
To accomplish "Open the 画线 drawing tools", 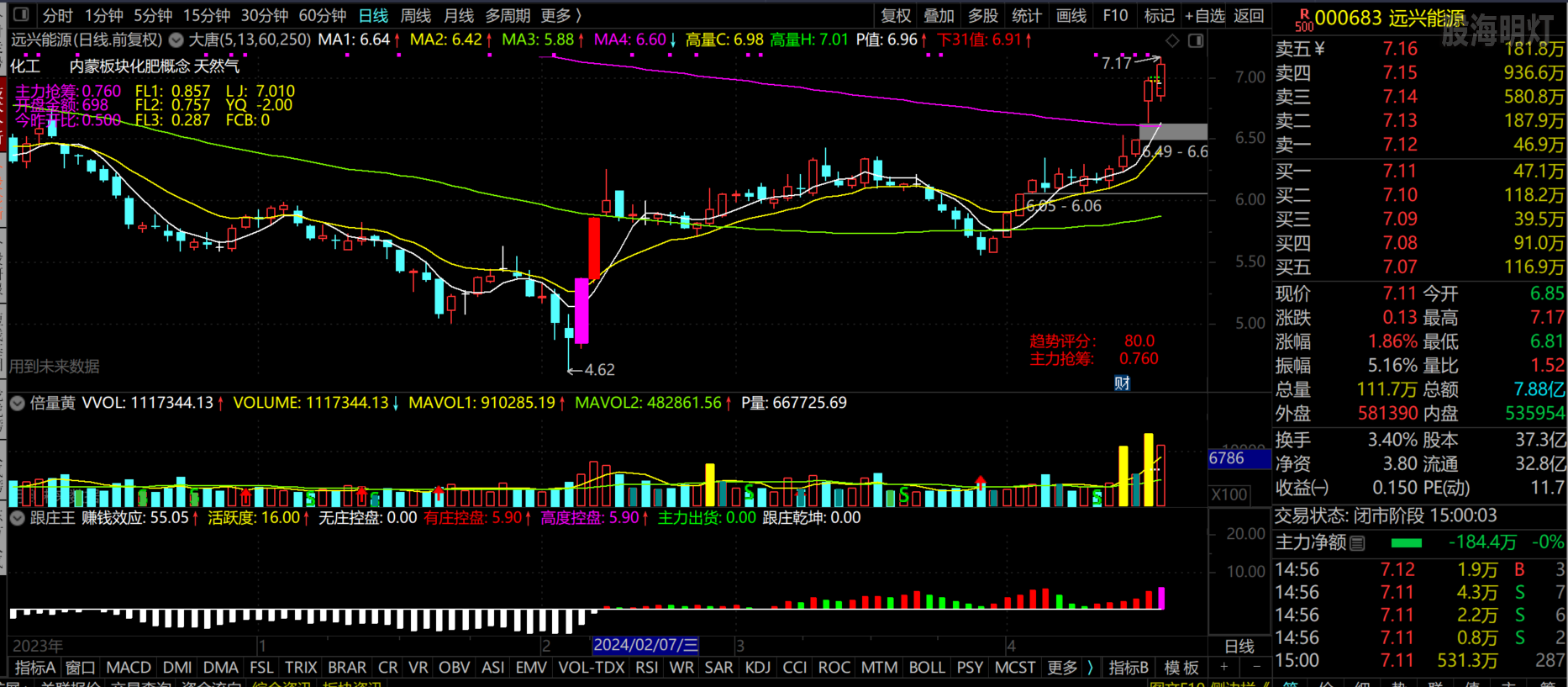I will pos(1071,15).
